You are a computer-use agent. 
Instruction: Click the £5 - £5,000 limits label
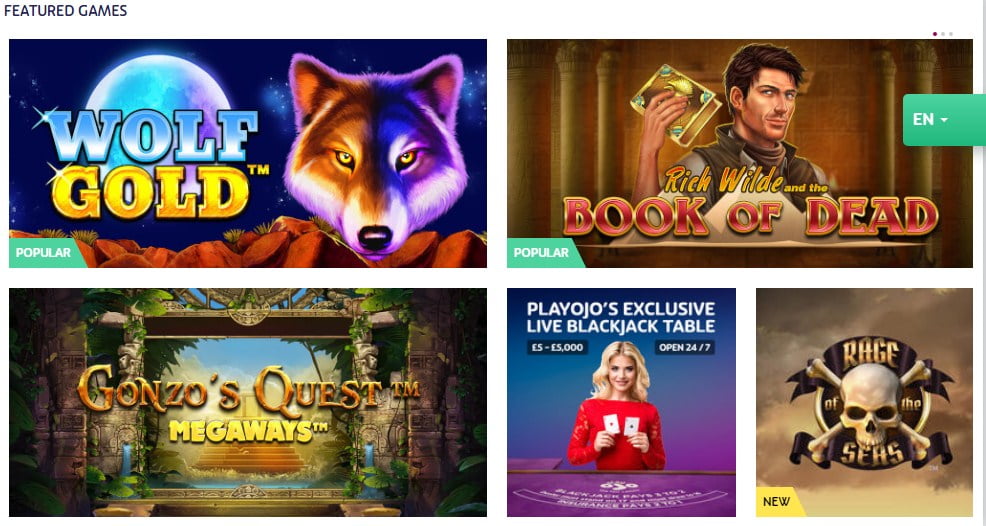(x=556, y=347)
